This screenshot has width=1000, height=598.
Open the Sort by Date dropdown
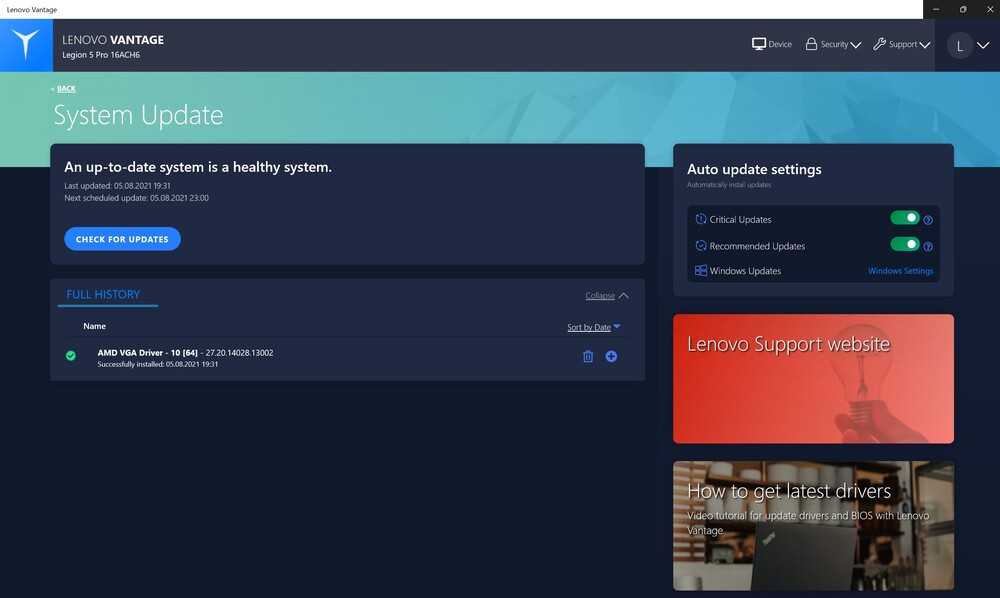594,327
